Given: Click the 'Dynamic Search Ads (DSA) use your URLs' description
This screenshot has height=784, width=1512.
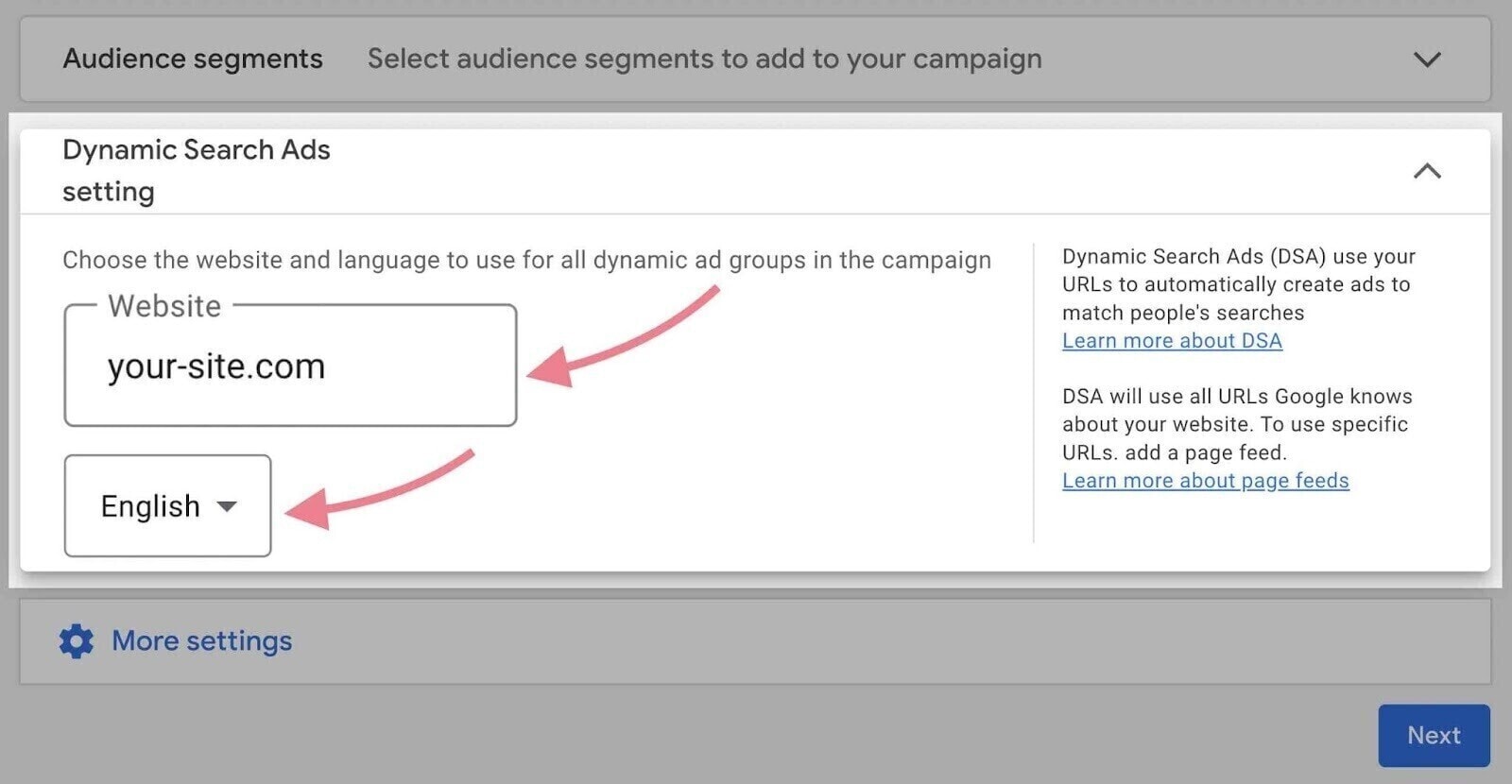Looking at the screenshot, I should click(1238, 284).
